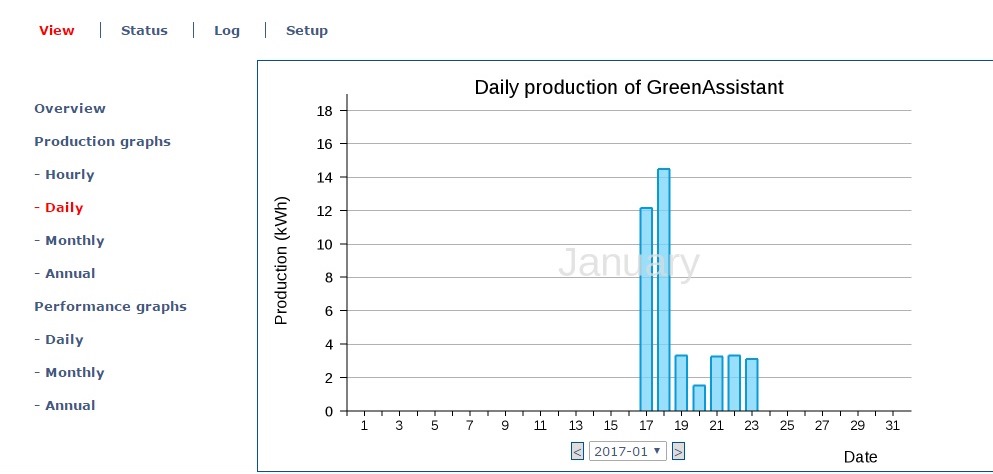
Task: Open Performance graphs section link
Action: click(110, 306)
